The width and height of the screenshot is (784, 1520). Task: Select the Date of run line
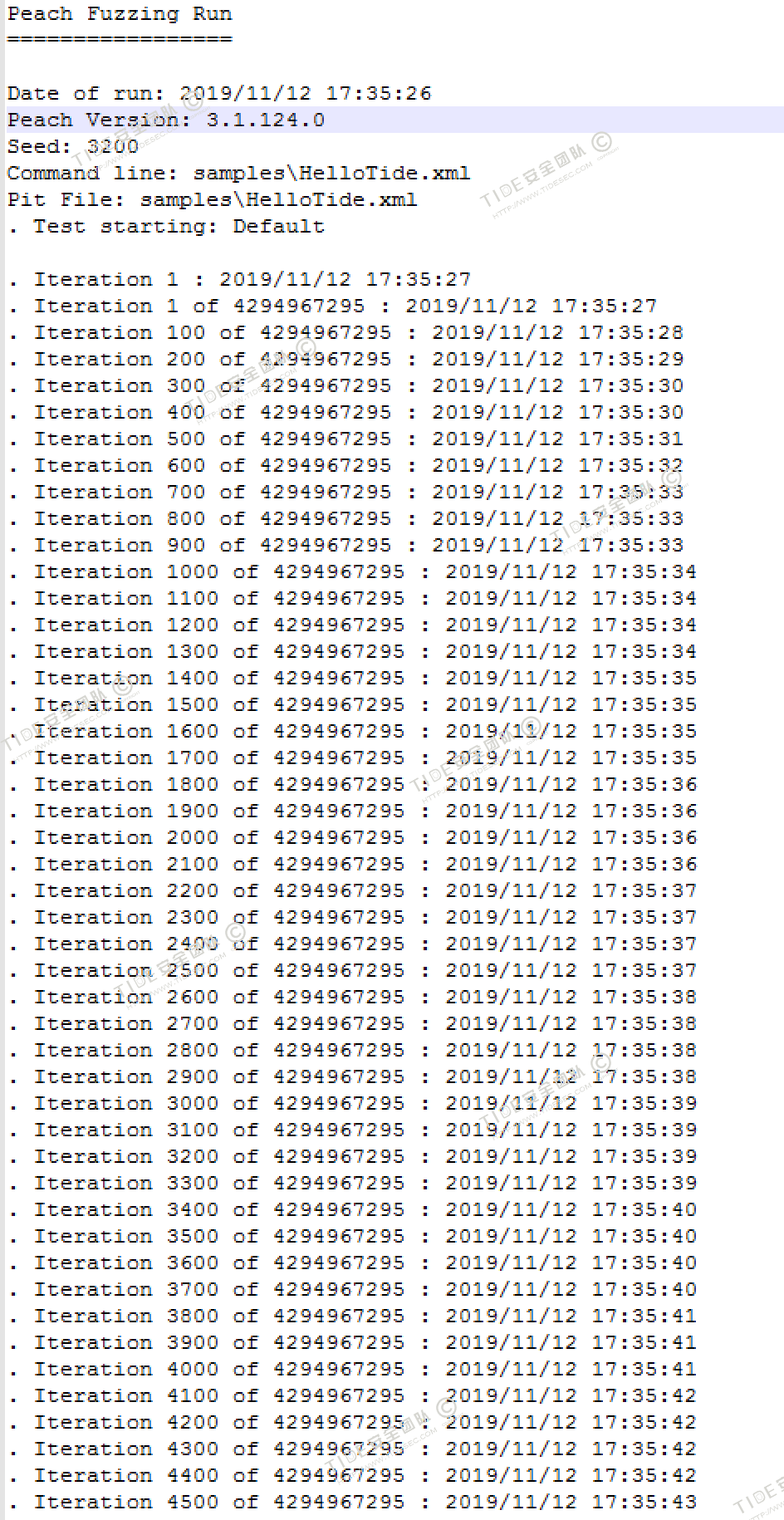pos(219,93)
